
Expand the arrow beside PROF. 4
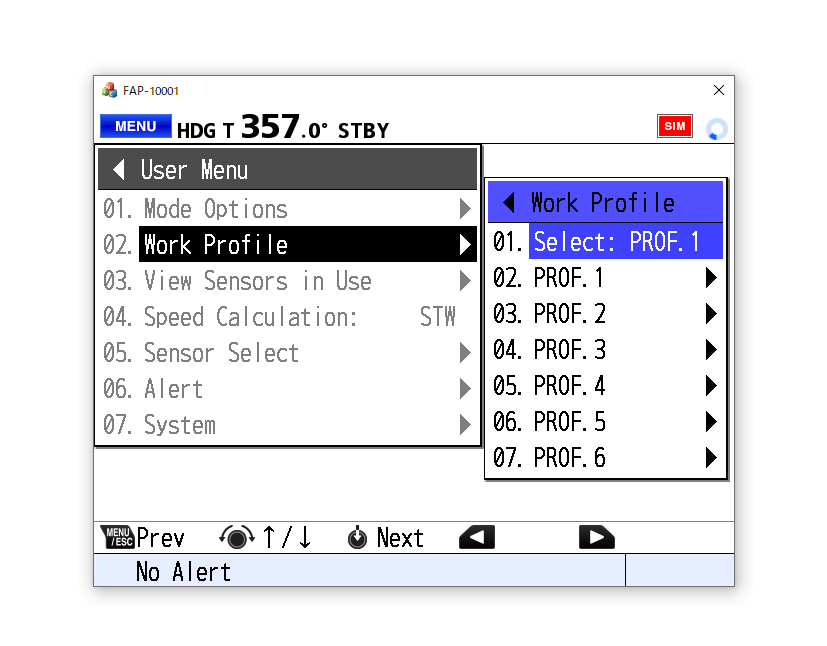pyautogui.click(x=711, y=385)
